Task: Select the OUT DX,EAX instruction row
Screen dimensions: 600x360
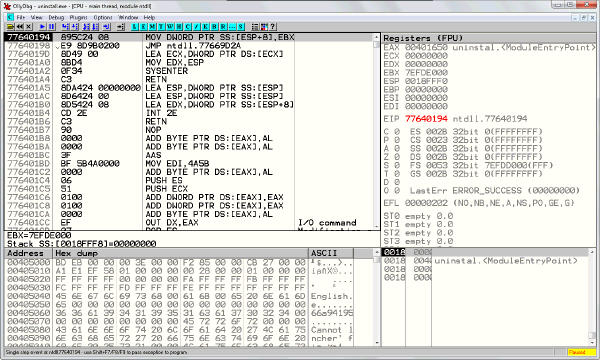Action: 189,222
